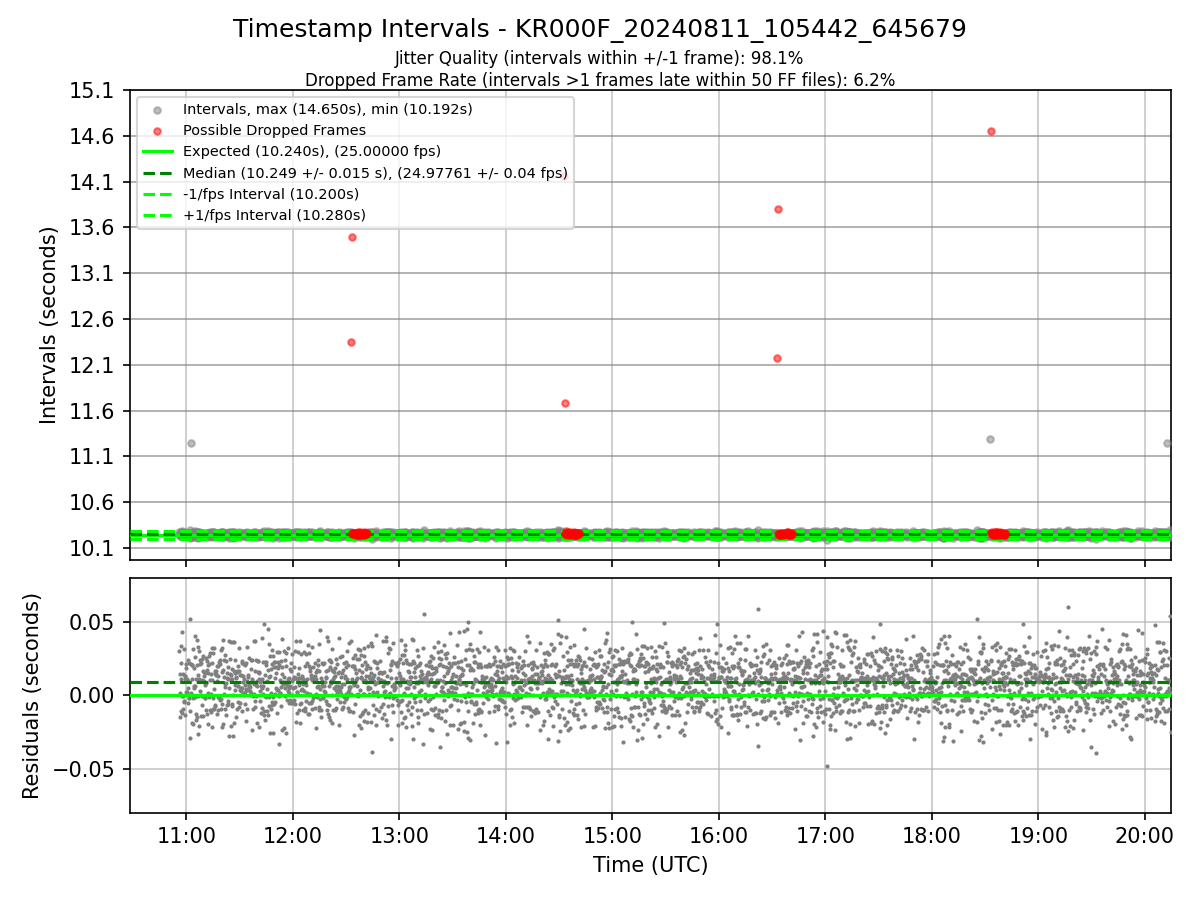This screenshot has width=1200, height=900.
Task: Click the red baseline cluster near 18:40
Action: coord(998,534)
